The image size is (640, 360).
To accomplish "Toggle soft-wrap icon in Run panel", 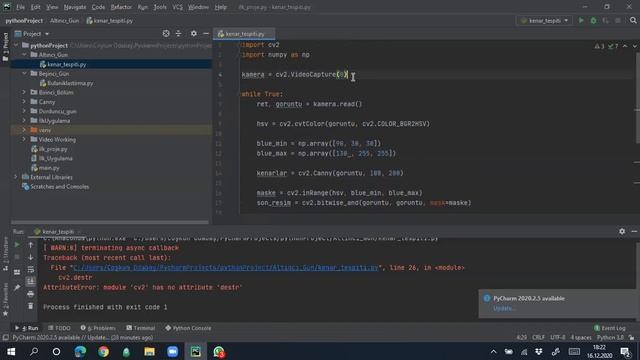I will coord(31,269).
